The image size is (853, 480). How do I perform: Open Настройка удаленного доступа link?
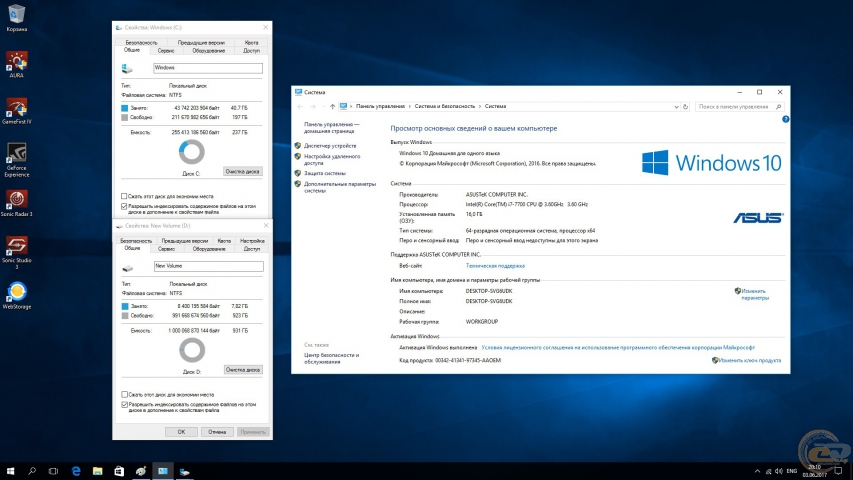[332, 159]
